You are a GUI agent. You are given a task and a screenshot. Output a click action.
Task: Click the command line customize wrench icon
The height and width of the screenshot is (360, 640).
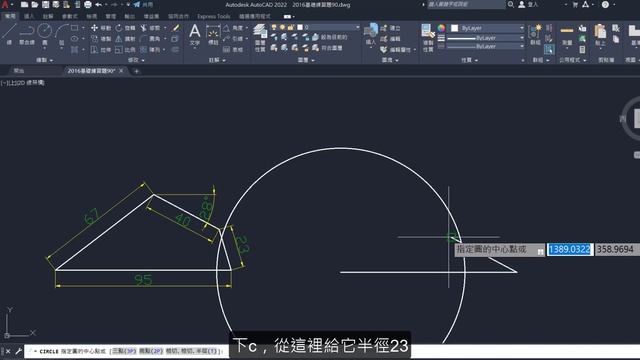click(18, 351)
